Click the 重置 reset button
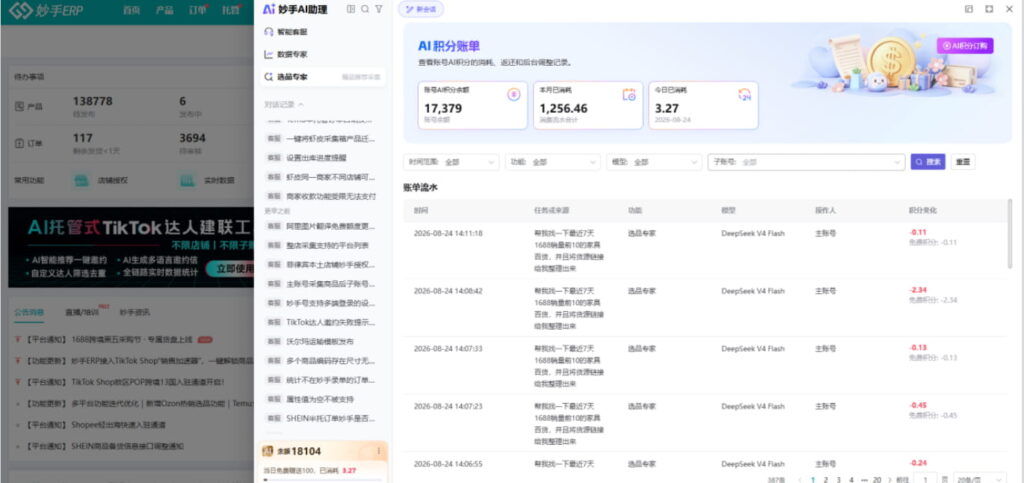The width and height of the screenshot is (1024, 483). click(963, 162)
